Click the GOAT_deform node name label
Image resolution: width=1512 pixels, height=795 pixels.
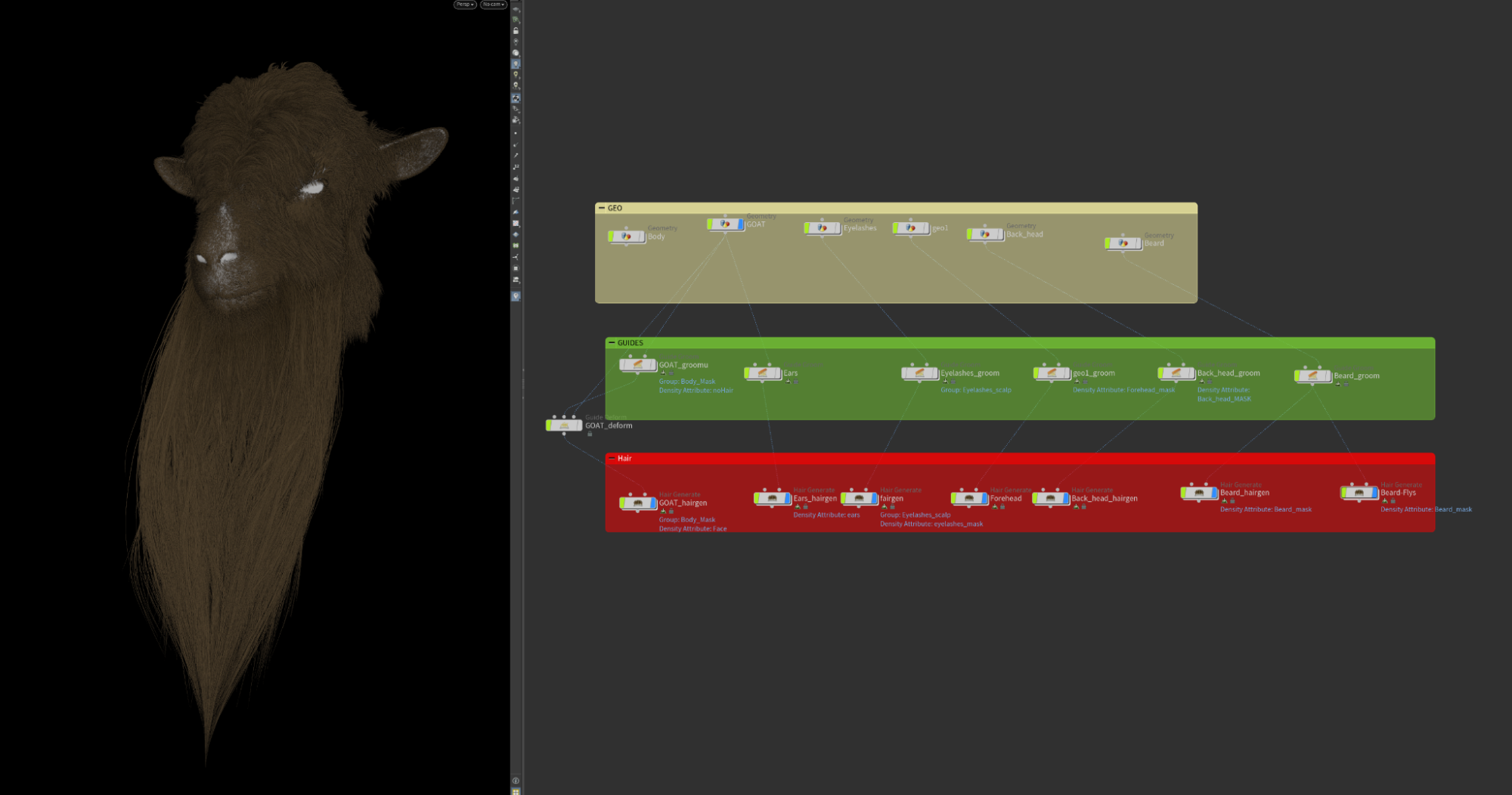[609, 425]
